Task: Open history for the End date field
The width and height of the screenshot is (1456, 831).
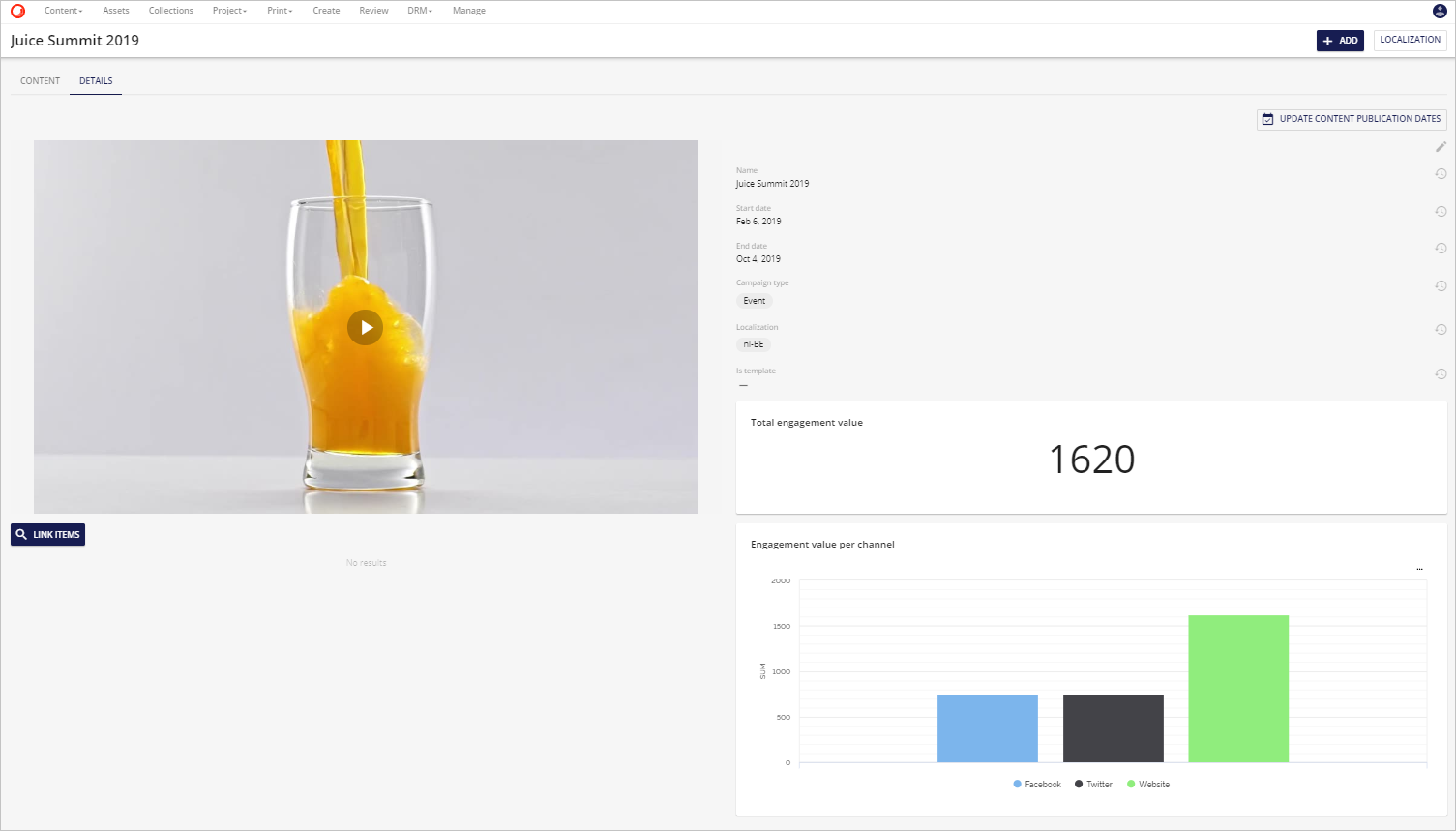Action: click(1441, 249)
